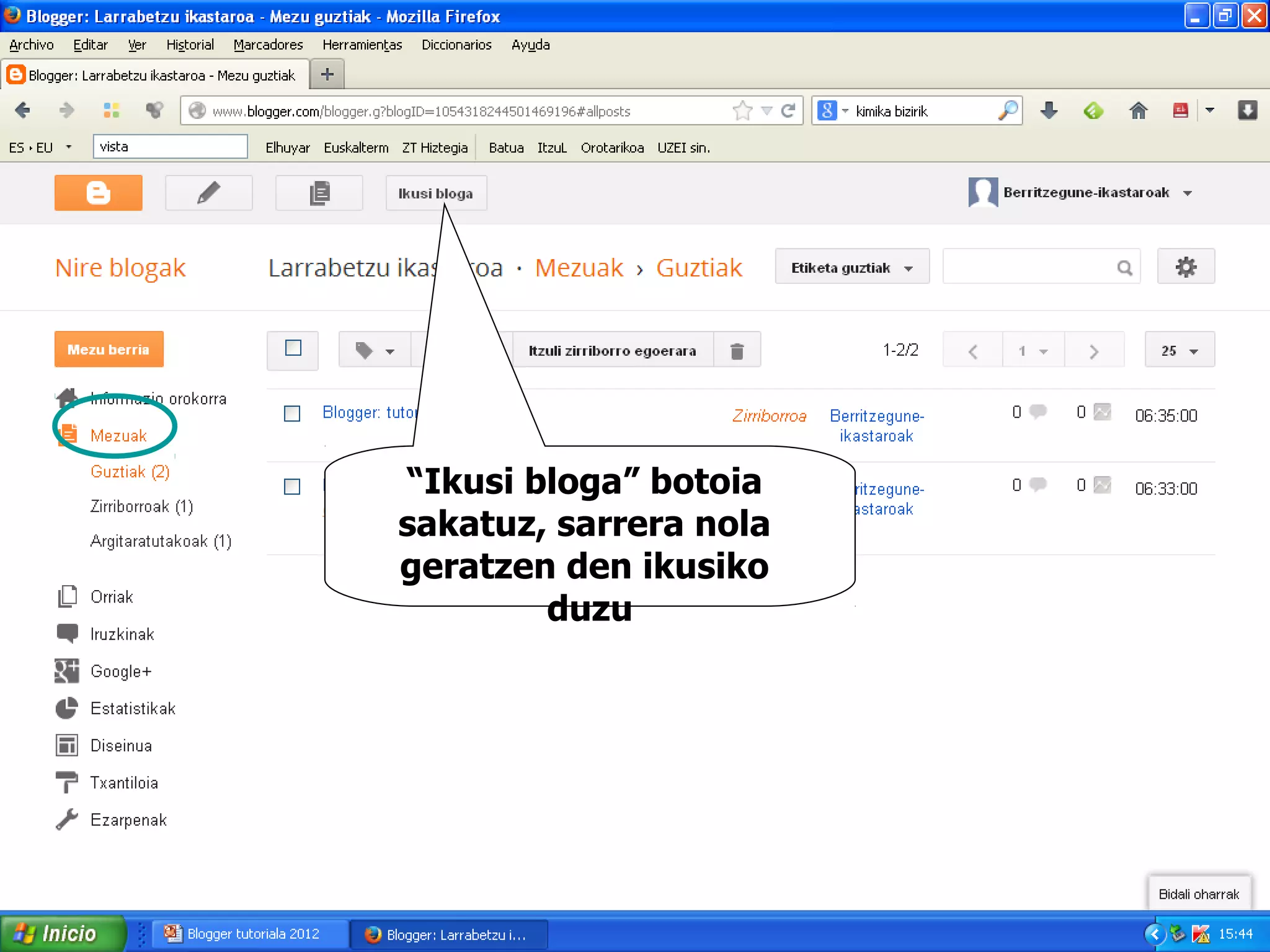The image size is (1270, 952).
Task: Click the Bidali oharrak feedback button
Action: point(1199,894)
